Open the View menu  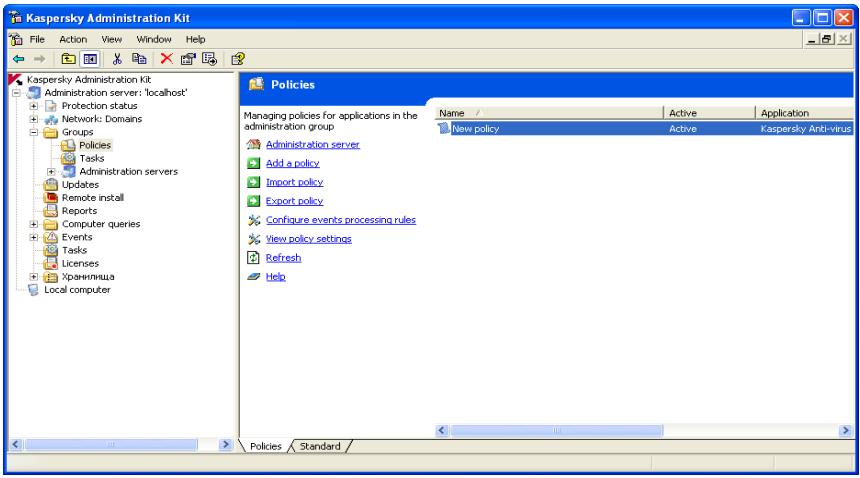pyautogui.click(x=111, y=39)
